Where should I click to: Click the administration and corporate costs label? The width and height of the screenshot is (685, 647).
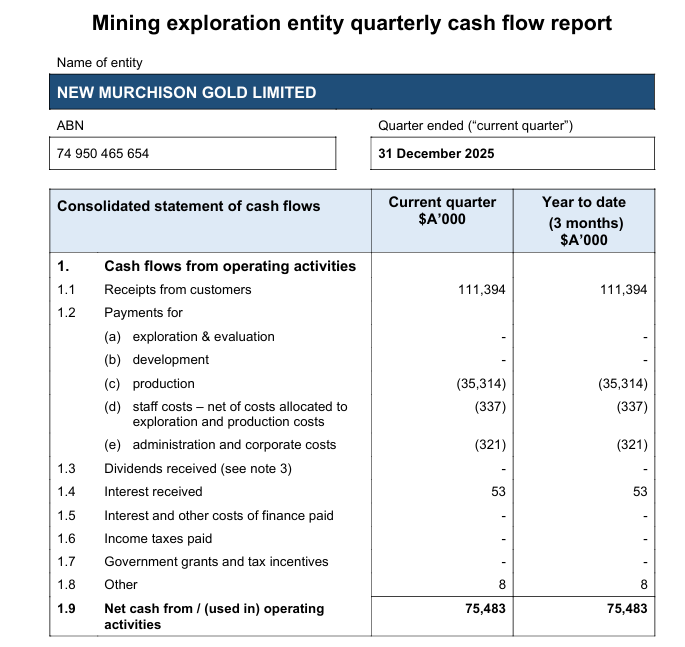pos(220,445)
